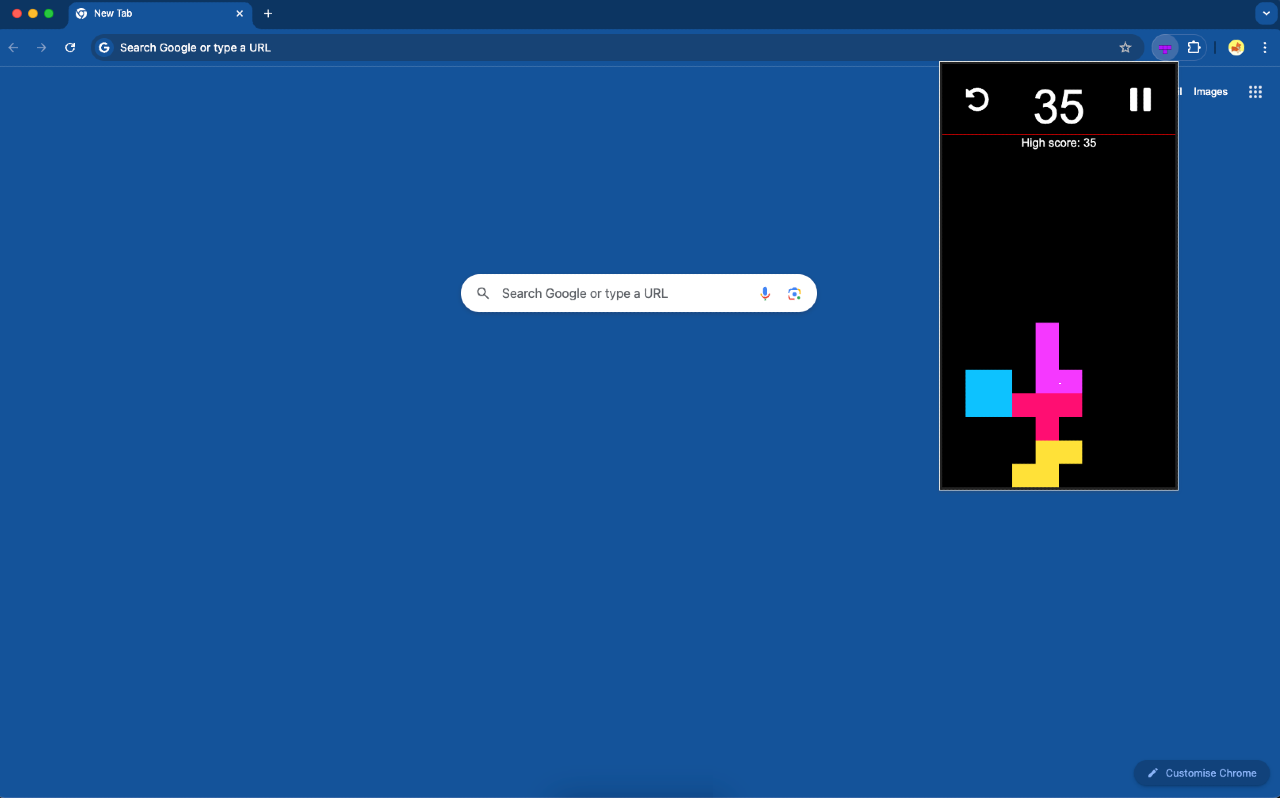Viewport: 1280px width, 800px height.
Task: Pause the block game
Action: click(x=1140, y=100)
